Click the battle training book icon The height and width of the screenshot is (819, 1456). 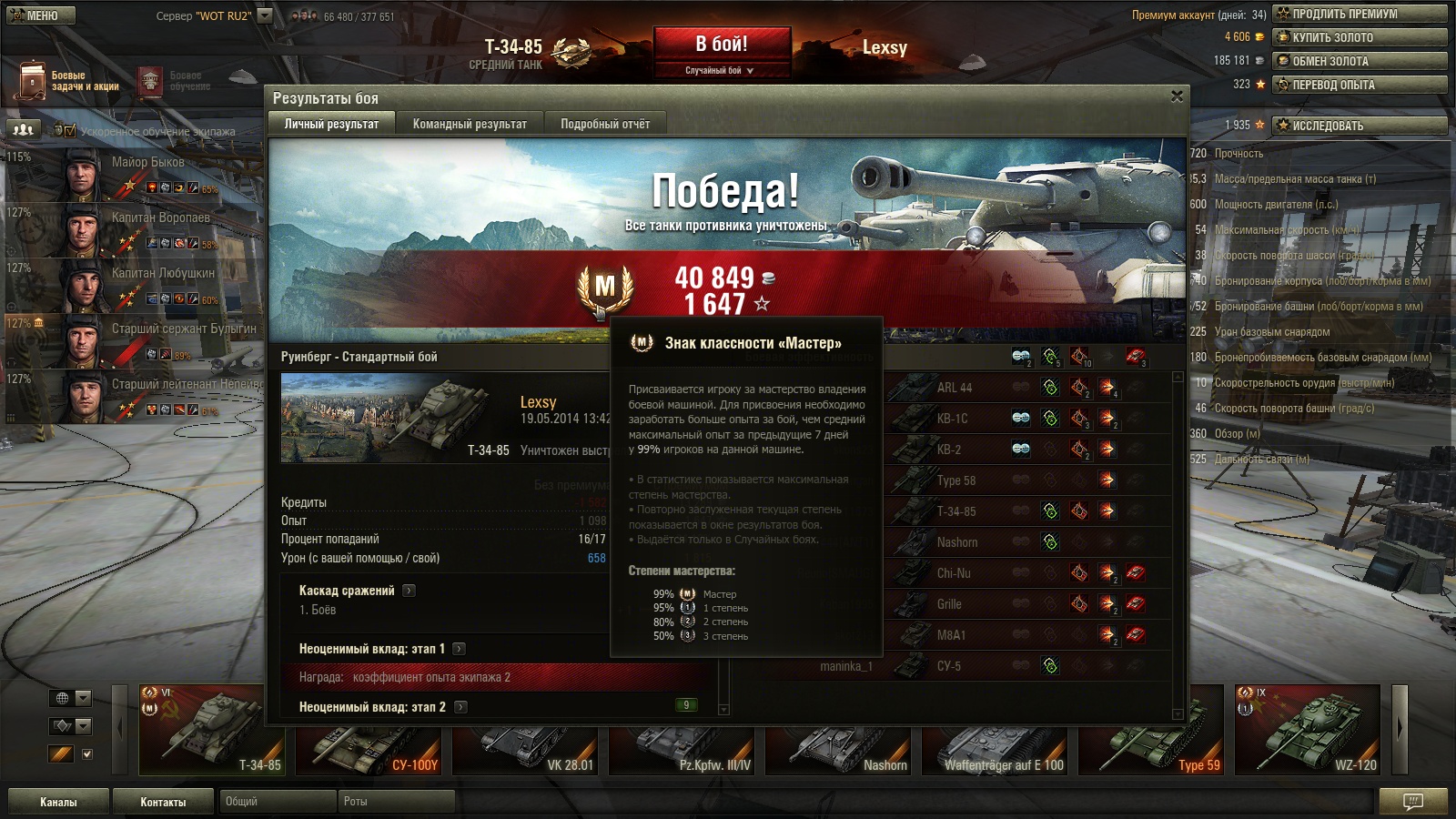[150, 81]
